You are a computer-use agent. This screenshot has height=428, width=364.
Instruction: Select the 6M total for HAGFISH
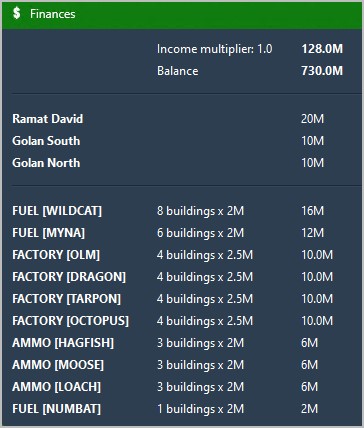(309, 343)
